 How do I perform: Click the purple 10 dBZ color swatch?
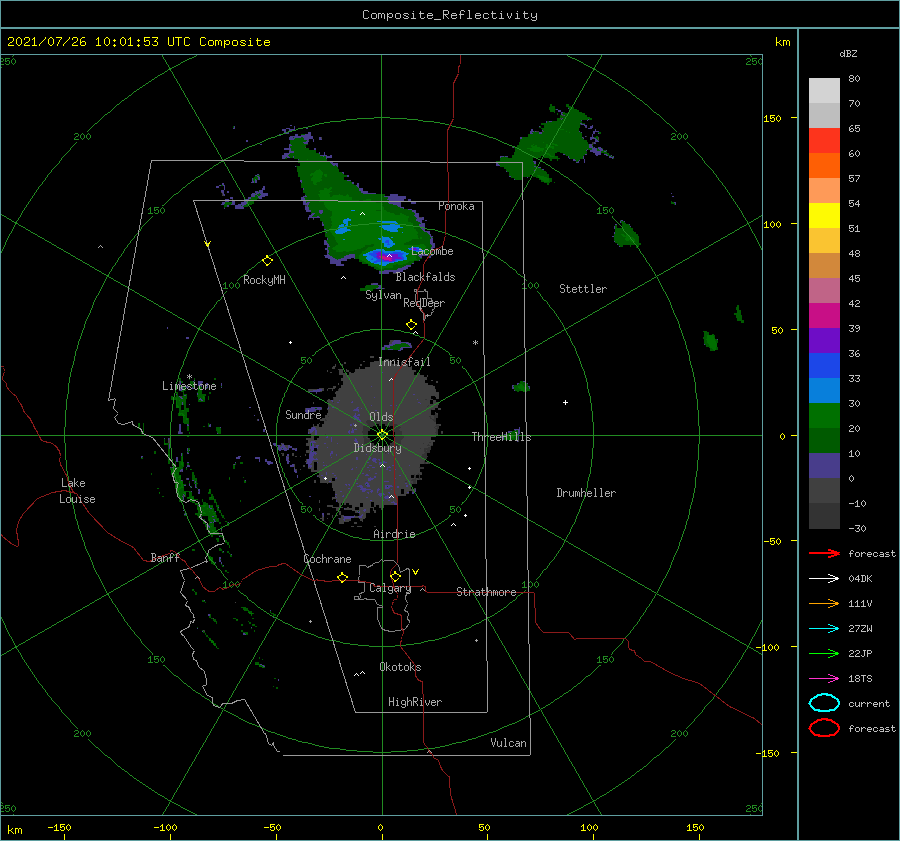tap(824, 466)
